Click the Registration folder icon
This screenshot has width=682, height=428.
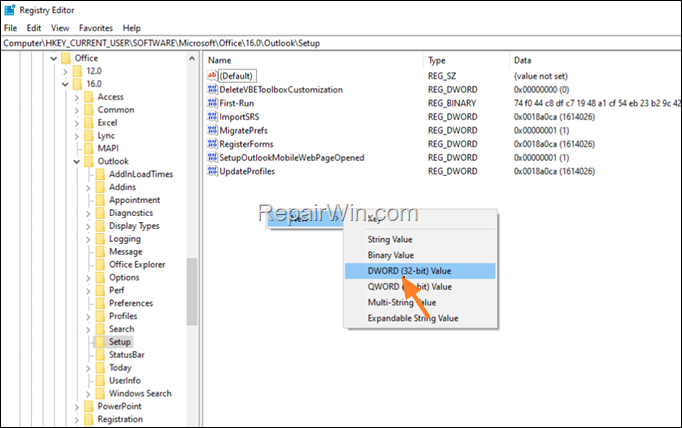click(x=89, y=419)
